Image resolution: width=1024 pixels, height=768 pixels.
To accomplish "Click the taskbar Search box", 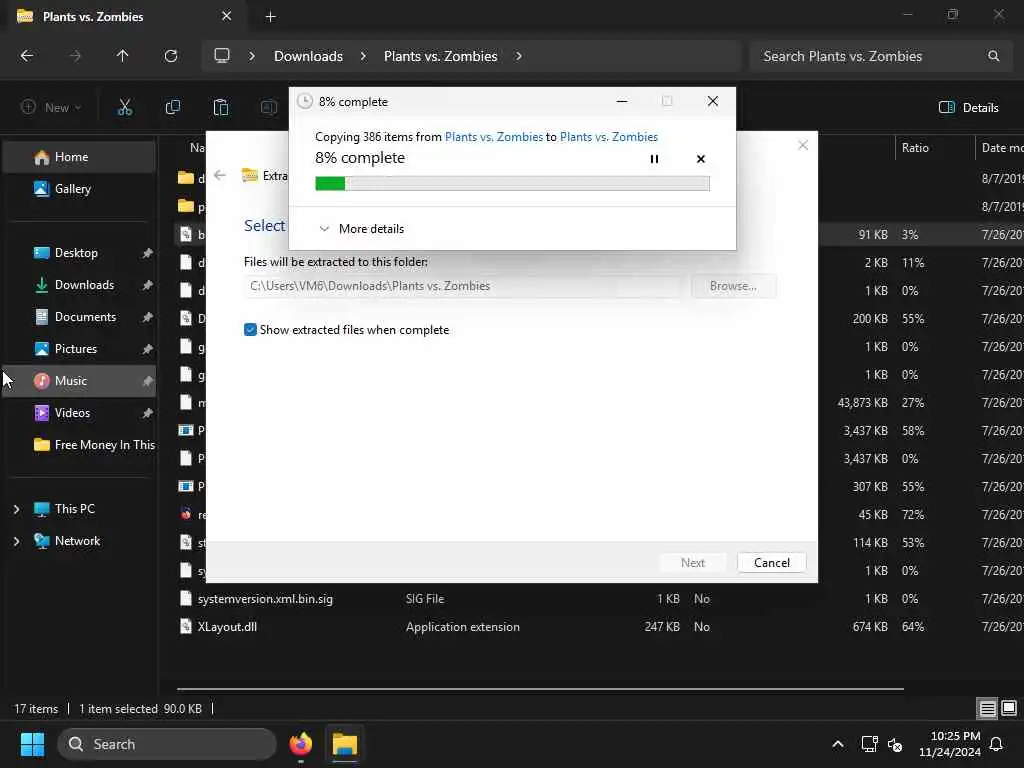I will 167,744.
